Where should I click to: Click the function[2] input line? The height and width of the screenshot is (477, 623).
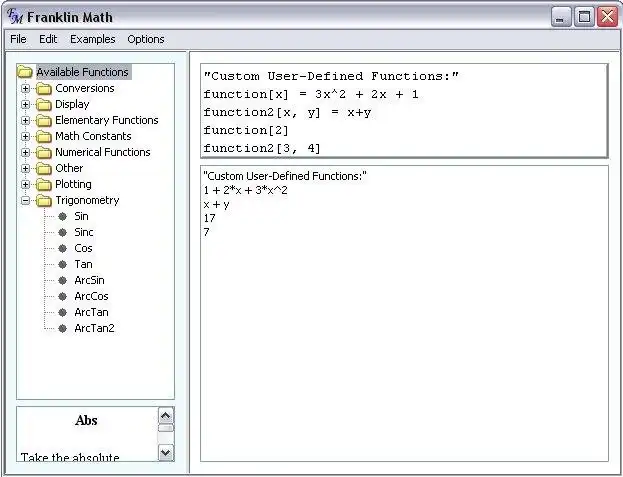[x=246, y=130]
